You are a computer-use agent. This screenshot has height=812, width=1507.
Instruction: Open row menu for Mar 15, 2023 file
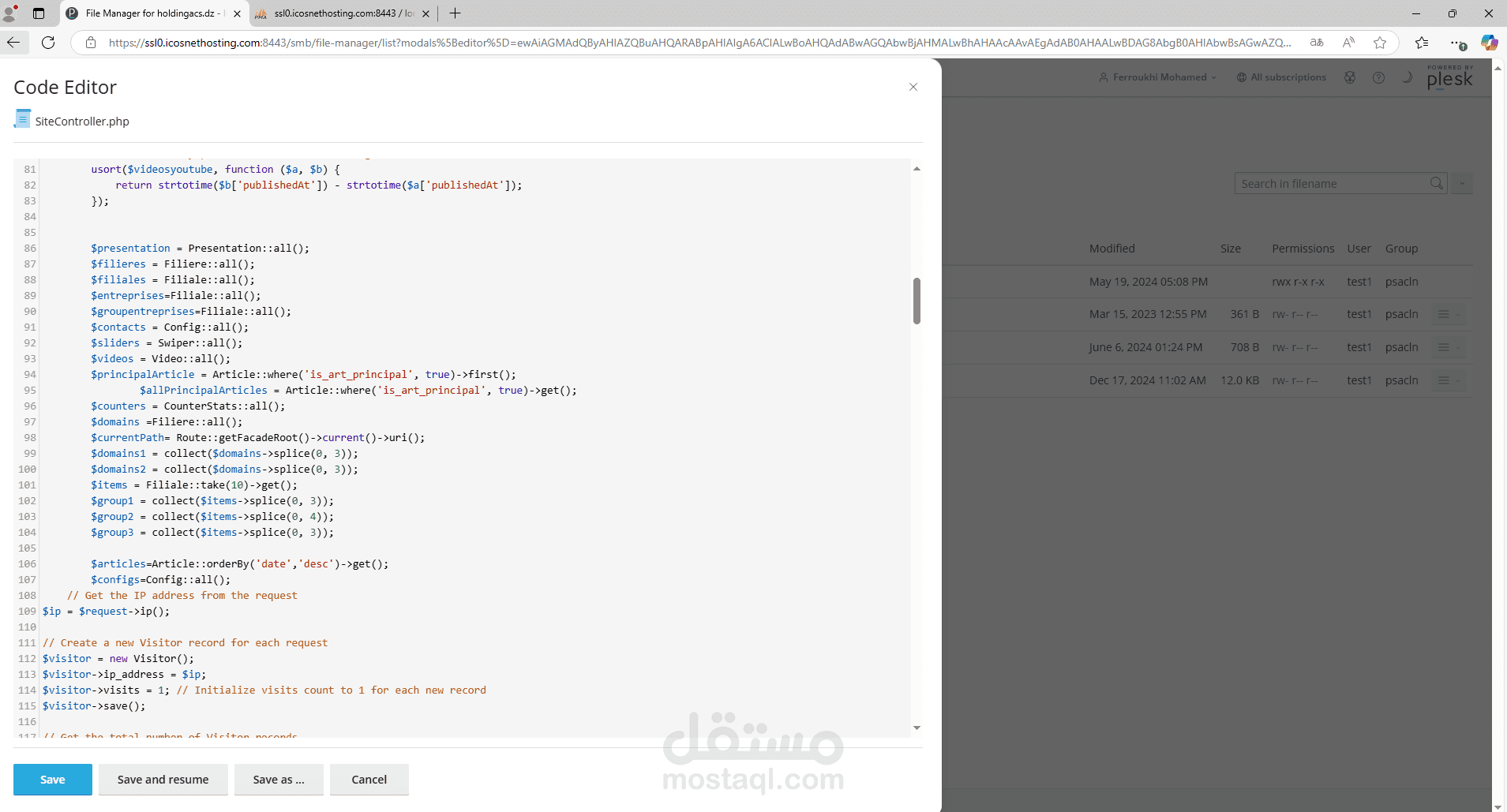[x=1449, y=314]
